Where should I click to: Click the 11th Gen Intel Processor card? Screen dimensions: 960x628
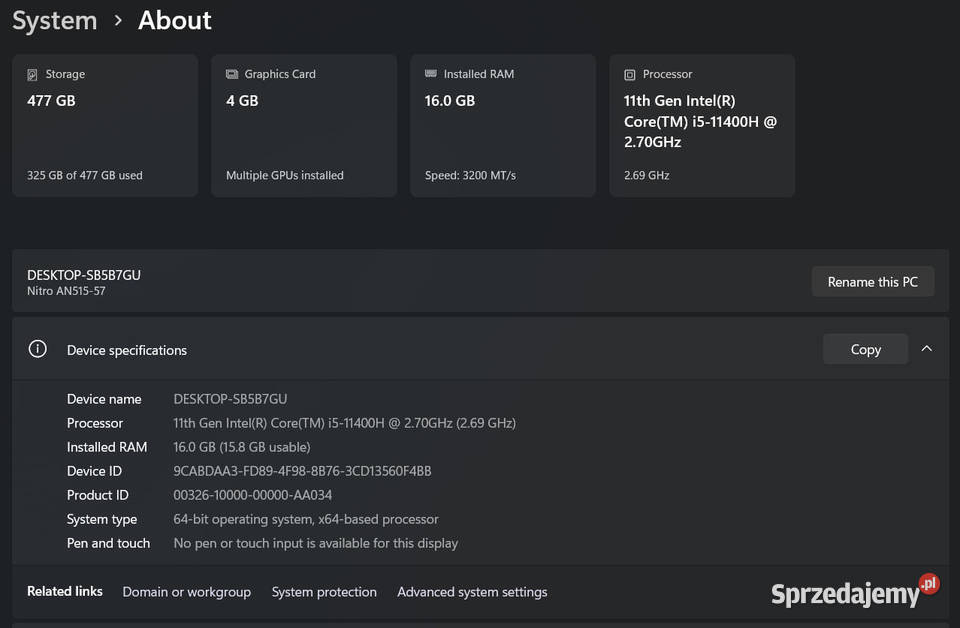click(x=701, y=125)
